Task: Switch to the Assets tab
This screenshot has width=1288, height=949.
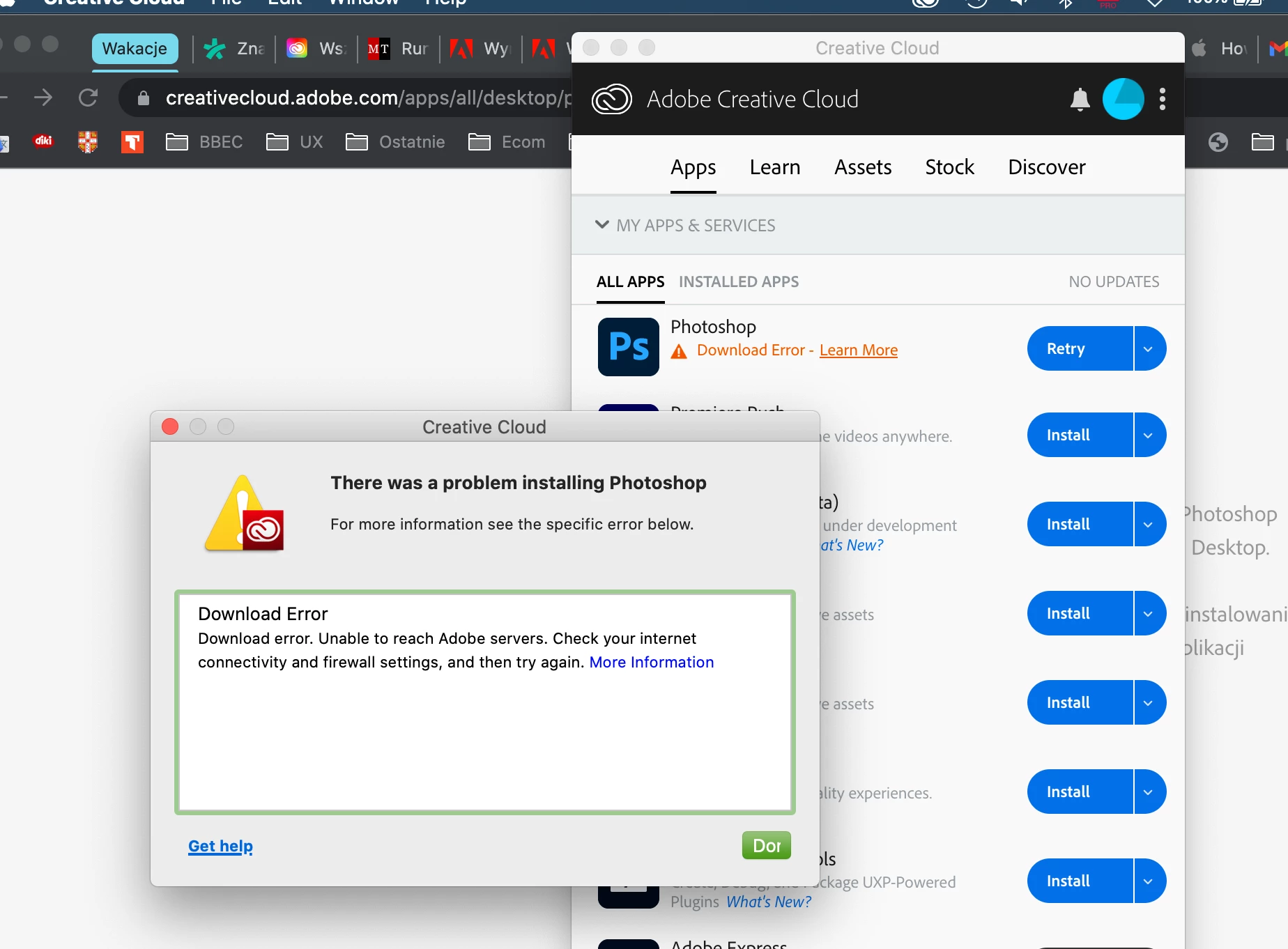Action: (x=863, y=167)
